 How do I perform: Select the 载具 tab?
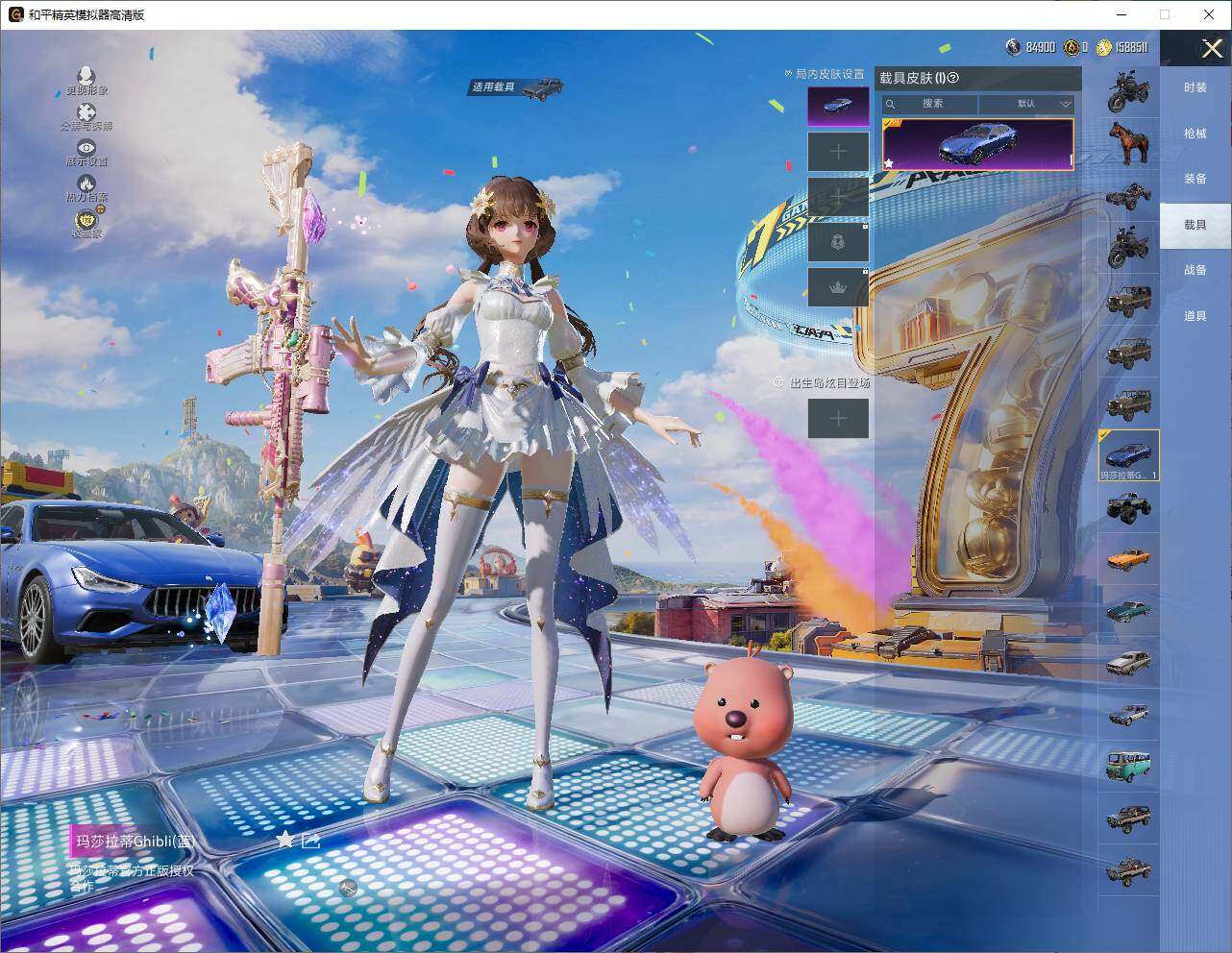click(1195, 225)
